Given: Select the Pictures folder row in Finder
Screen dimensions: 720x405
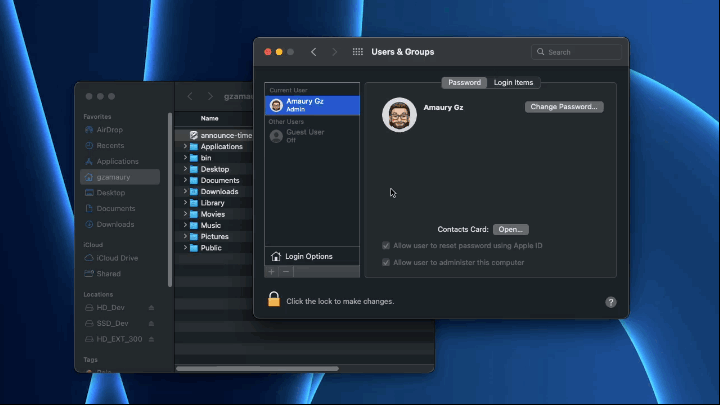Looking at the screenshot, I should coord(214,236).
